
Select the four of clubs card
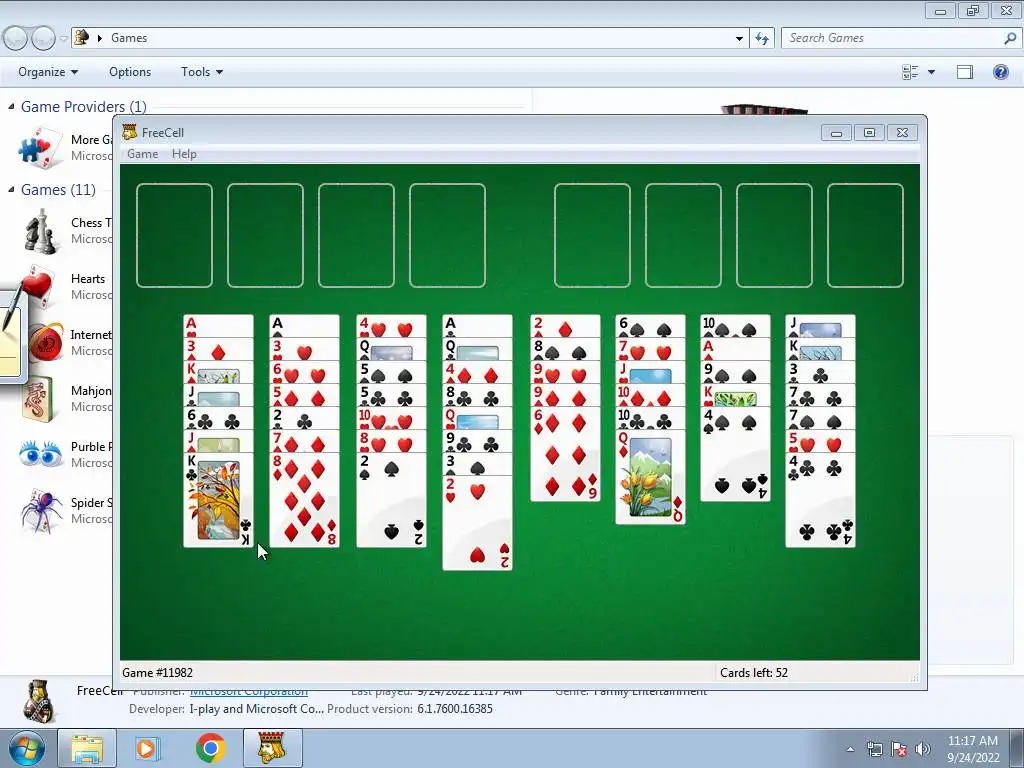(820, 500)
